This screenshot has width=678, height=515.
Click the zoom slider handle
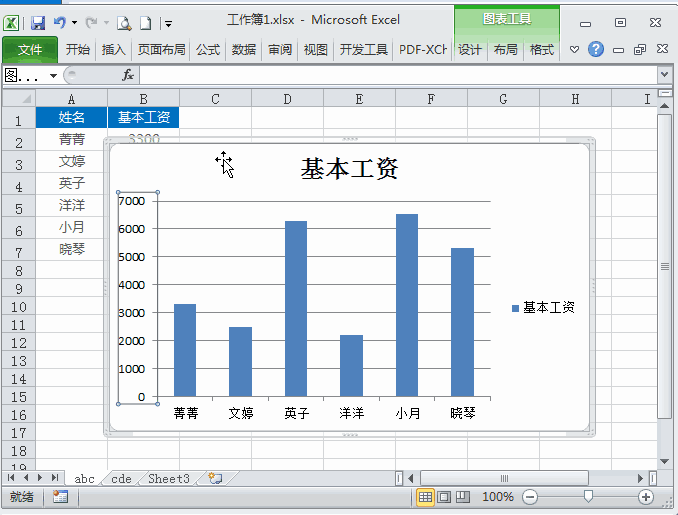point(588,496)
